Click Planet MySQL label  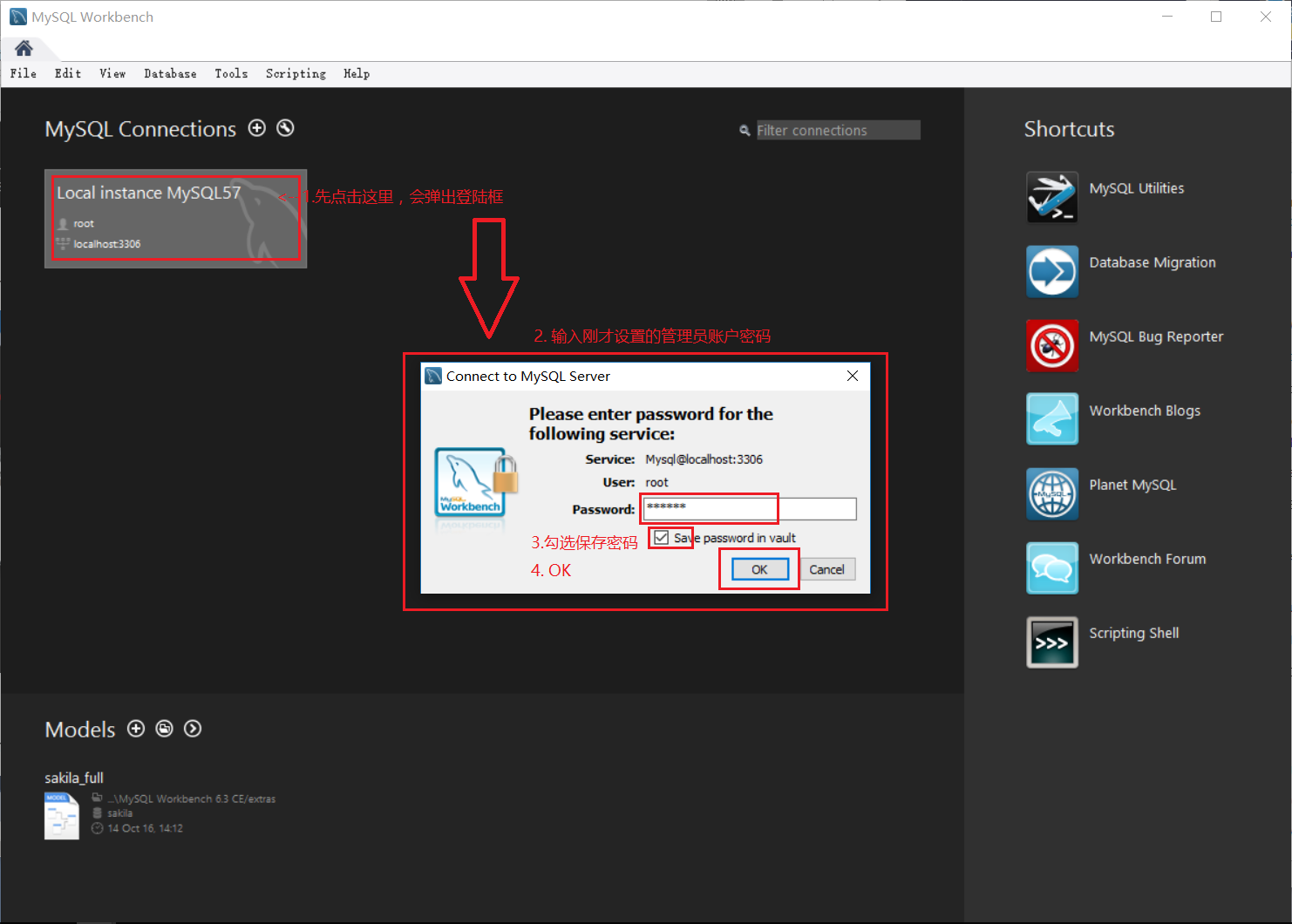pyautogui.click(x=1132, y=485)
